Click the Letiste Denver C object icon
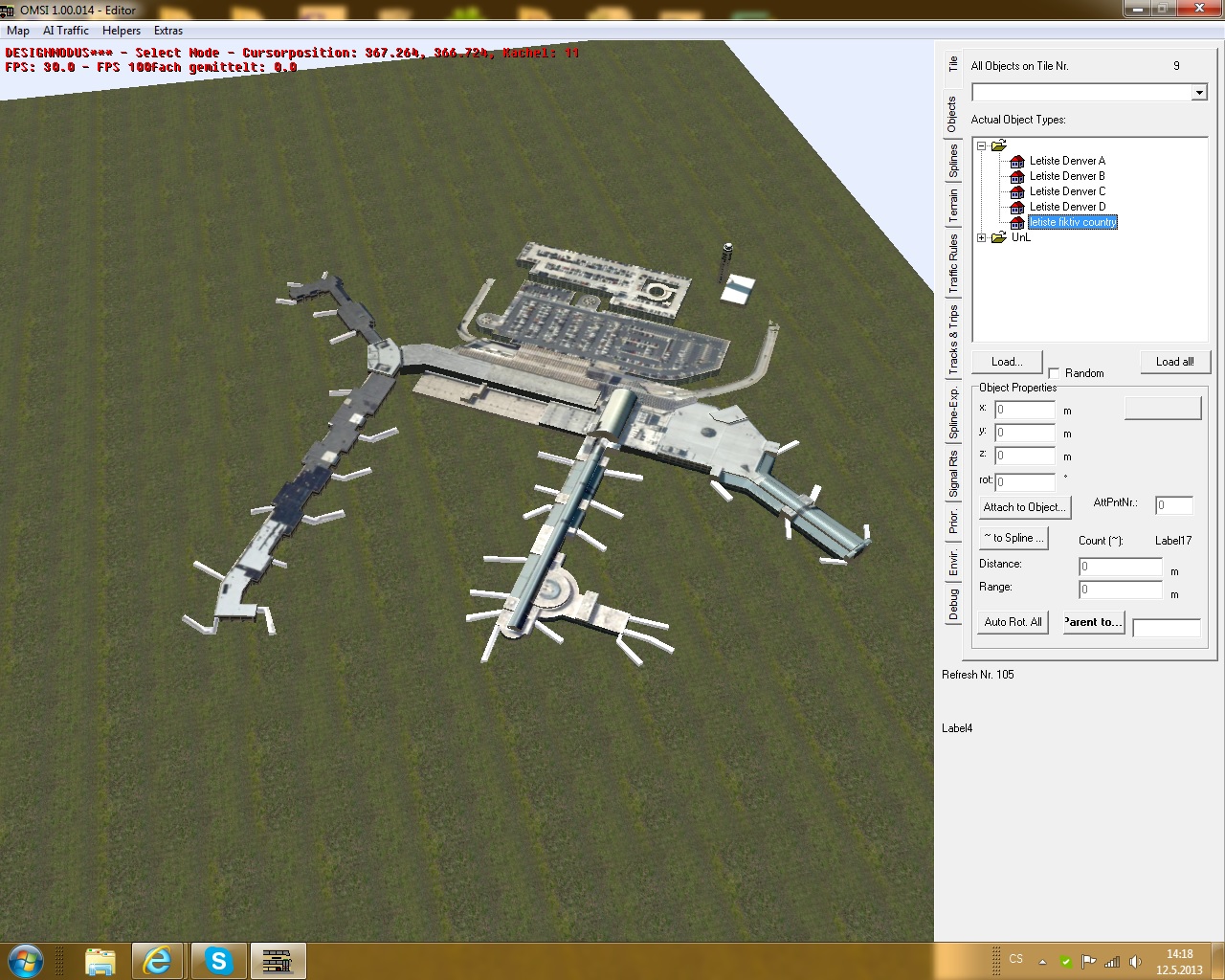This screenshot has width=1225, height=980. (x=1017, y=191)
